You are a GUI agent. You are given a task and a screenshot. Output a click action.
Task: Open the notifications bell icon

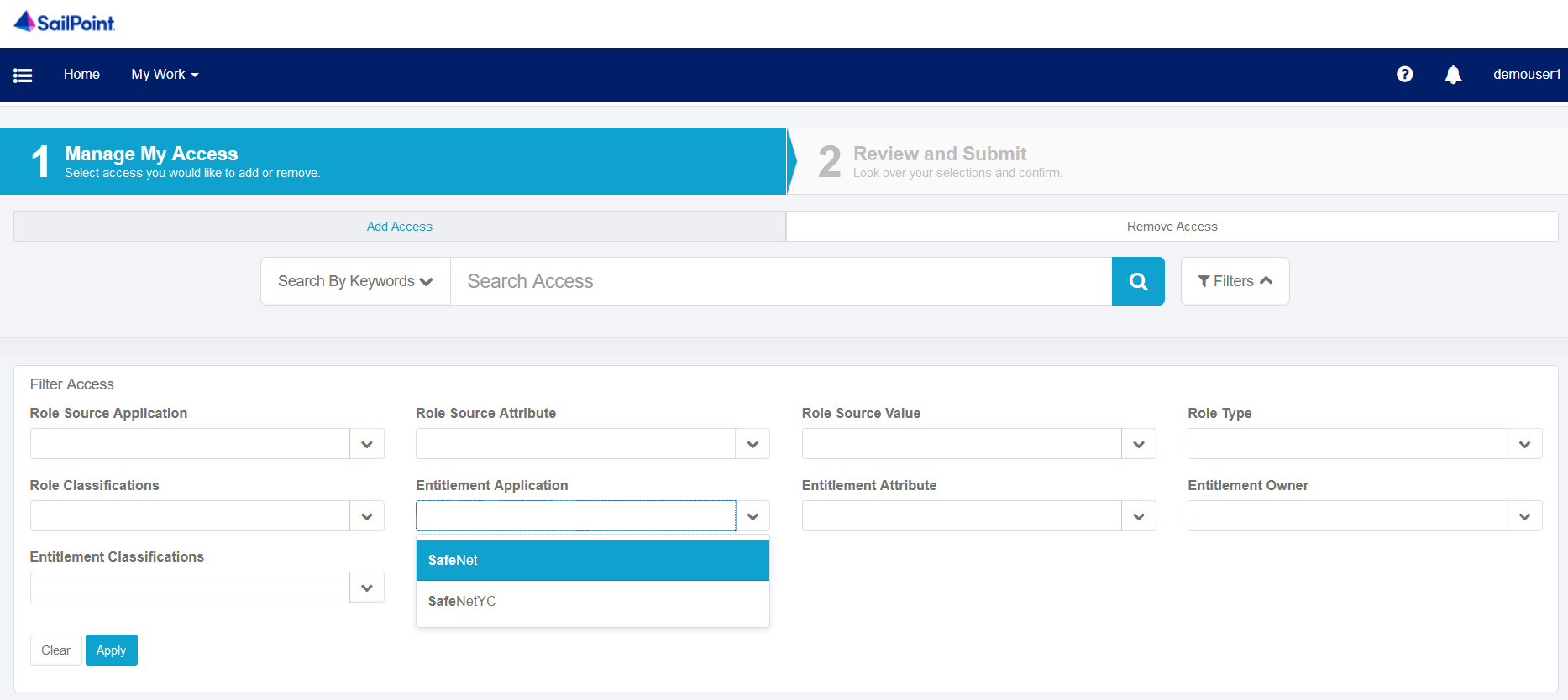[x=1453, y=75]
